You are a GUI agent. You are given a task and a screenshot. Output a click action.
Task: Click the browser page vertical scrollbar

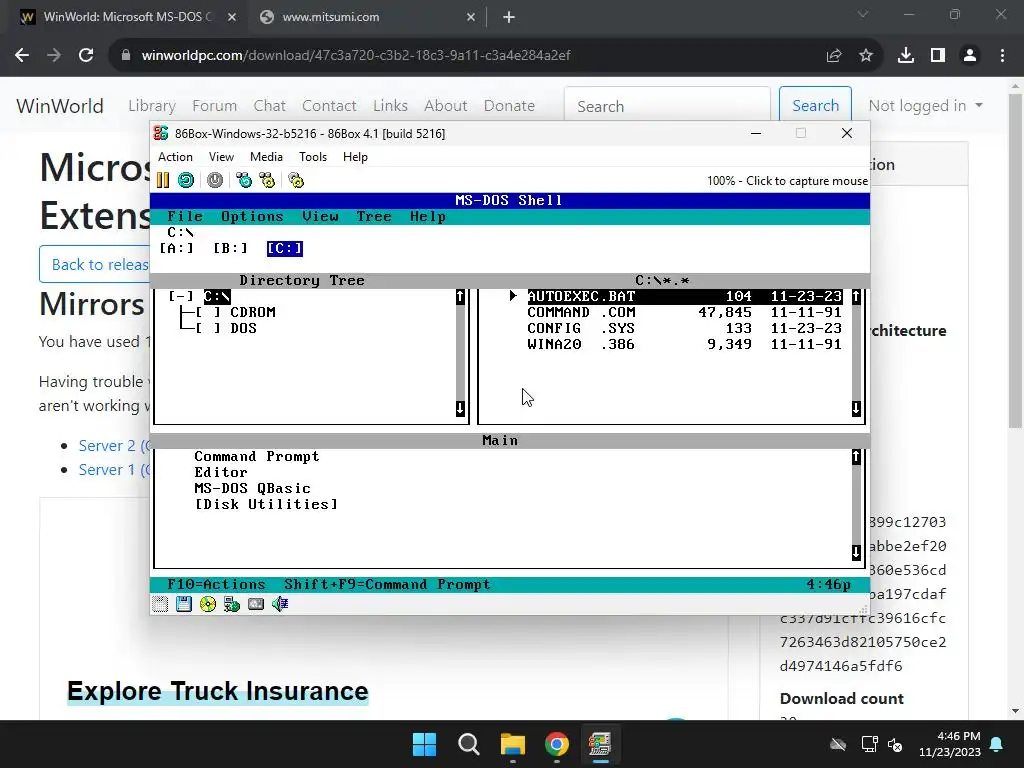1015,261
